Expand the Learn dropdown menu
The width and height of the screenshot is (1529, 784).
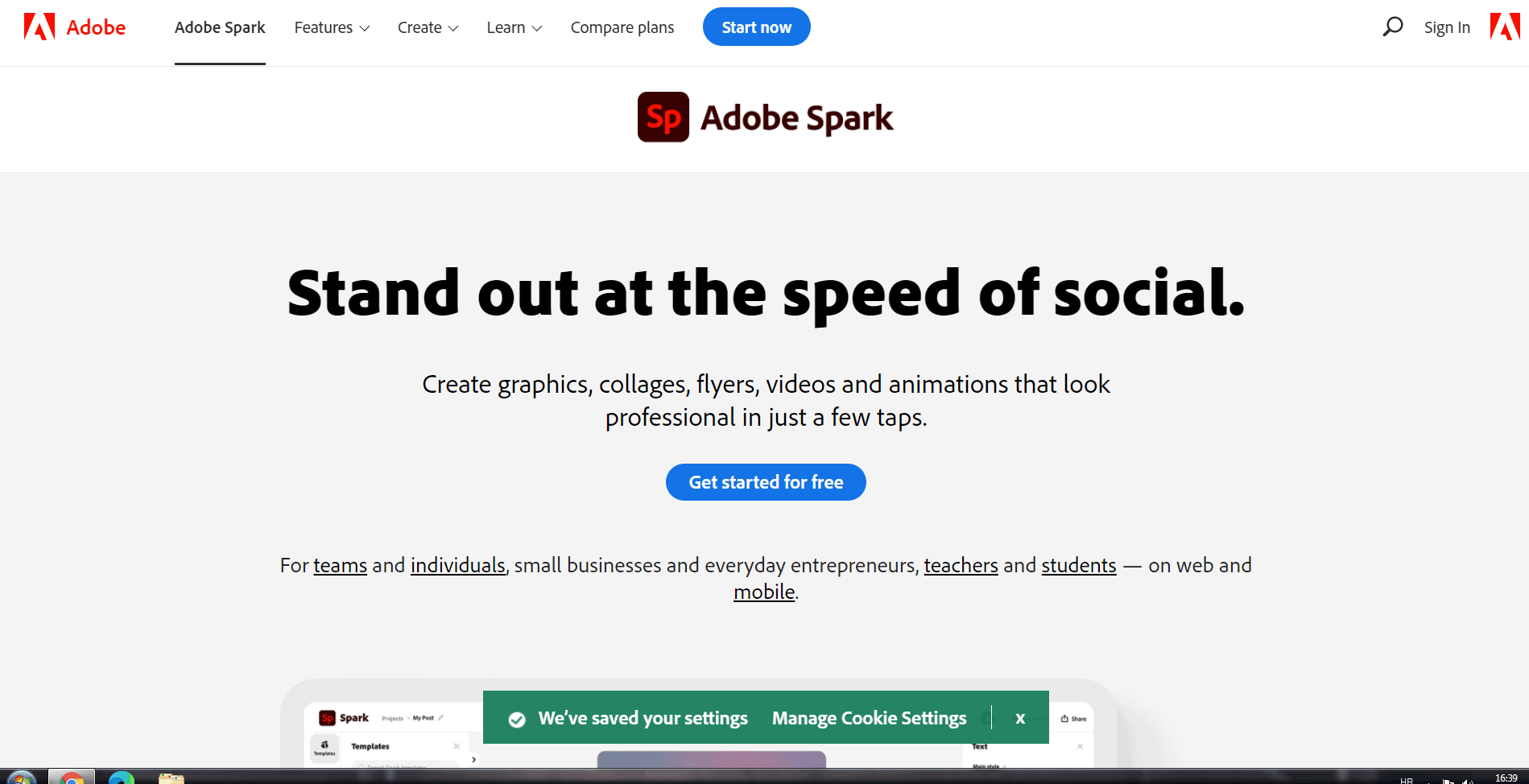514,27
